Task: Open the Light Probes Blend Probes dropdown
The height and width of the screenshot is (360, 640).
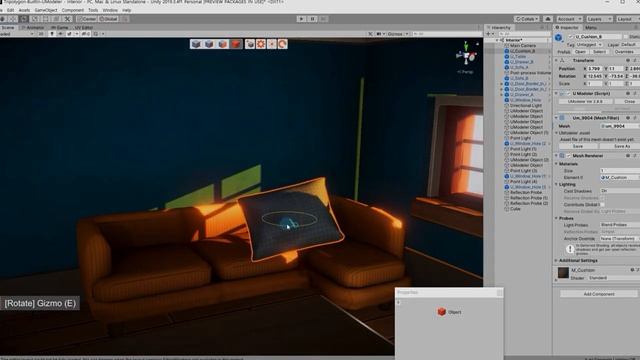Action: tap(620, 225)
